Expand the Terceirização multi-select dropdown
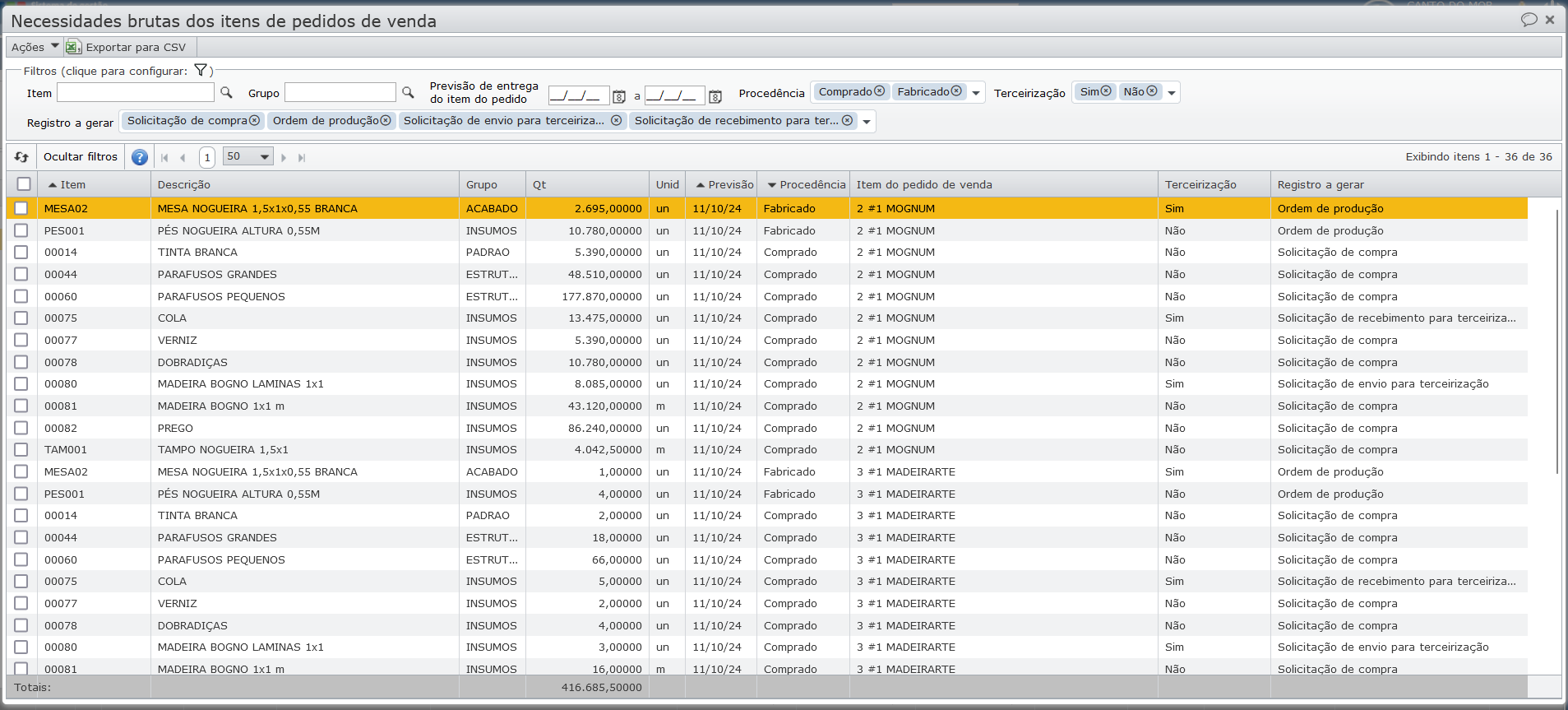This screenshot has width=1568, height=710. tap(1172, 93)
